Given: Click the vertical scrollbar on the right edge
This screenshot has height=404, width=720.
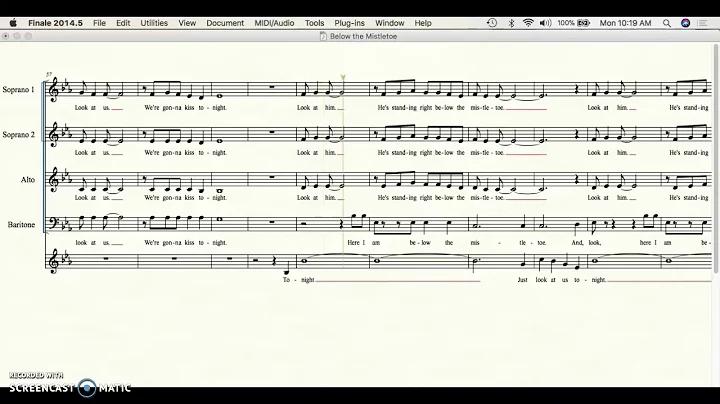Looking at the screenshot, I should (x=715, y=158).
